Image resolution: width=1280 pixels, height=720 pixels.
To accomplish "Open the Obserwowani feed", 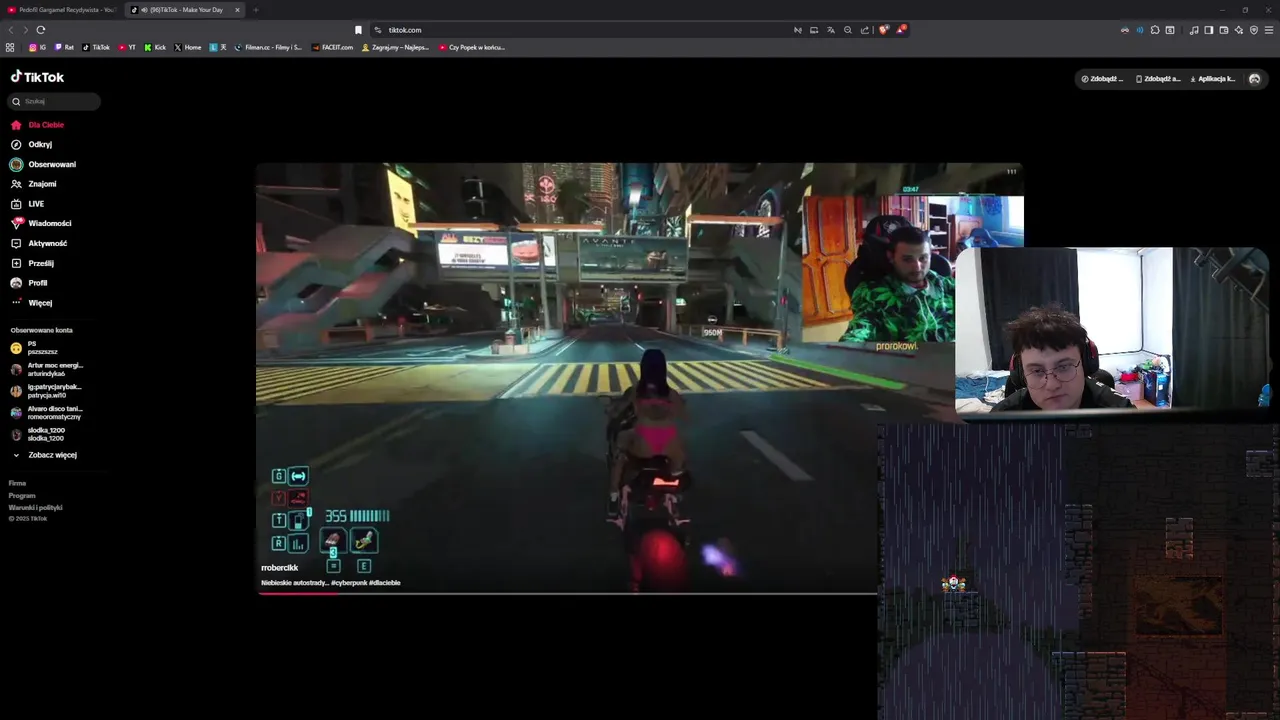I will 43,164.
